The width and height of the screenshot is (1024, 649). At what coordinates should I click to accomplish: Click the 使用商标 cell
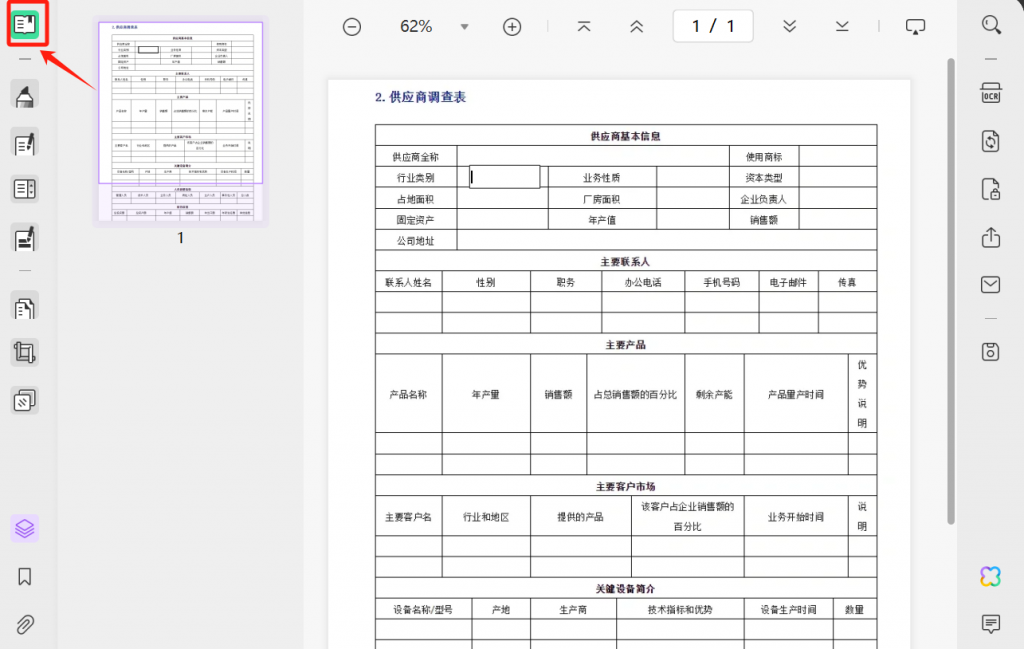[x=763, y=157]
